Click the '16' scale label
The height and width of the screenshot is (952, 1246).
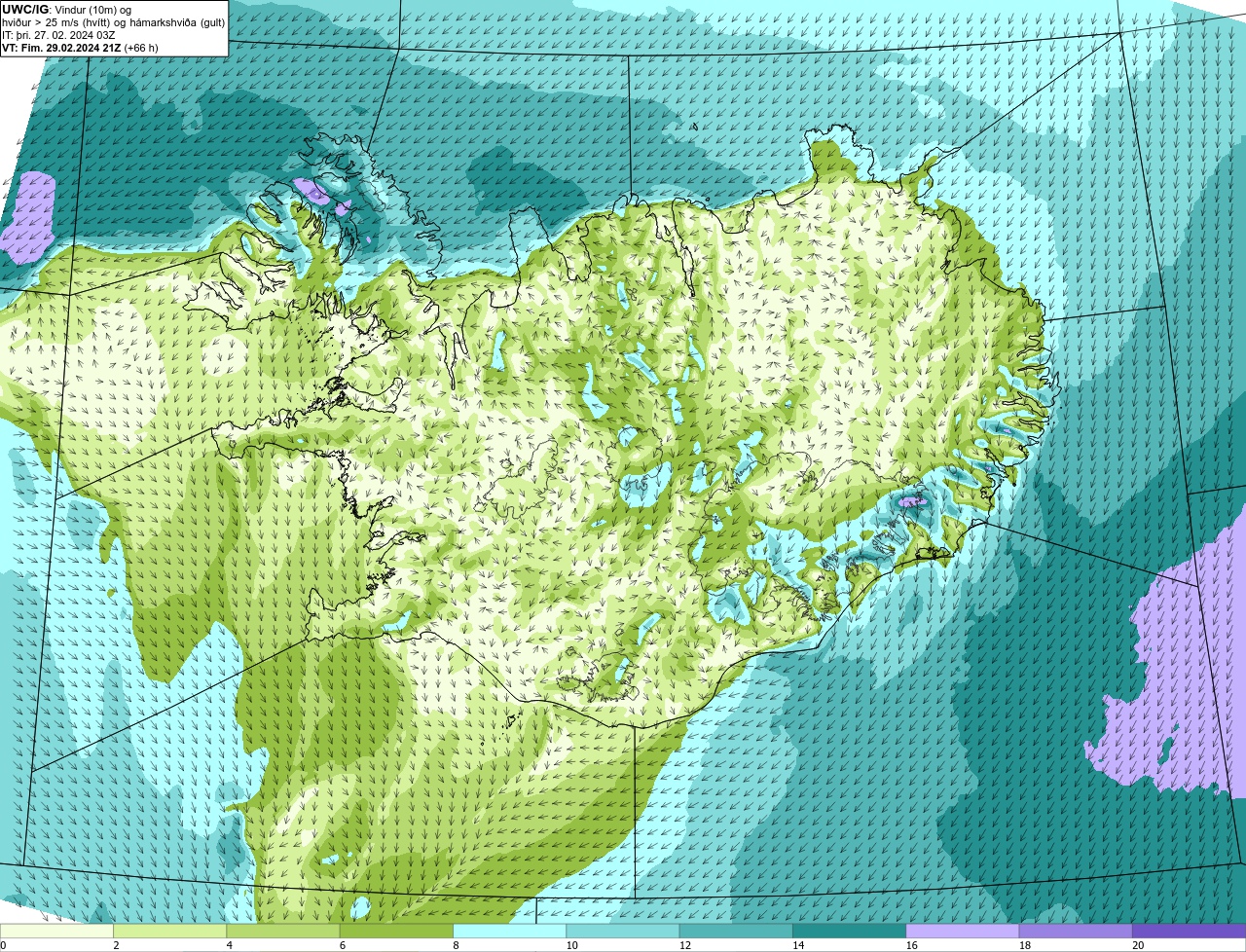[912, 945]
